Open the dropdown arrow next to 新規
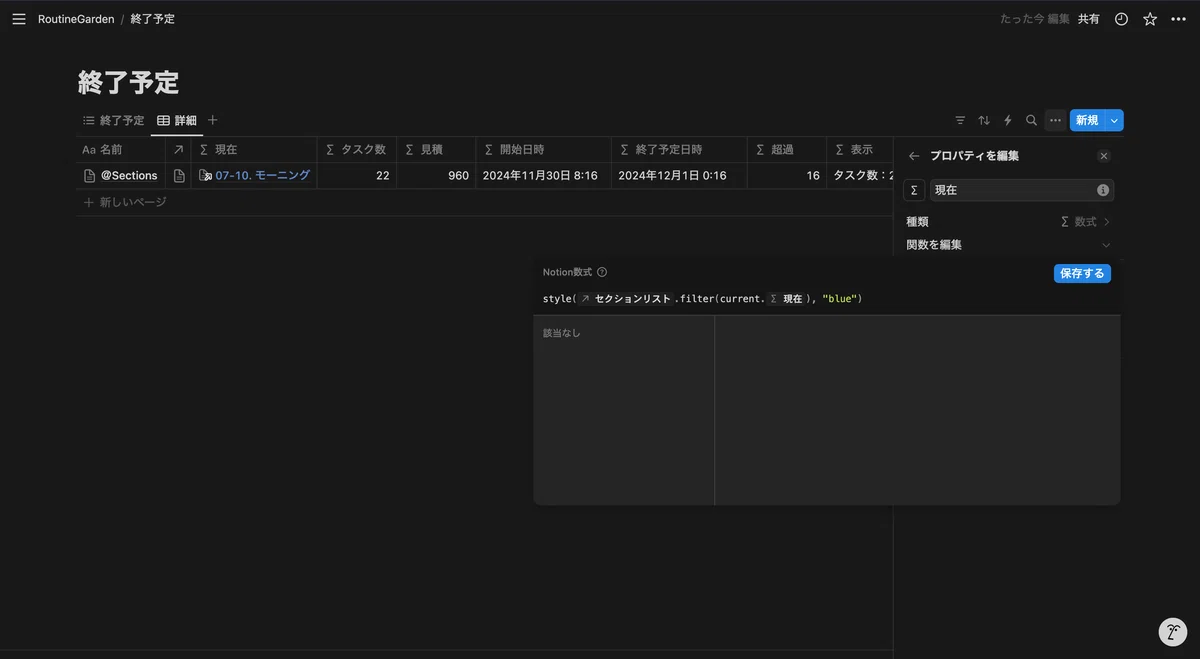1200x659 pixels. pos(1114,120)
